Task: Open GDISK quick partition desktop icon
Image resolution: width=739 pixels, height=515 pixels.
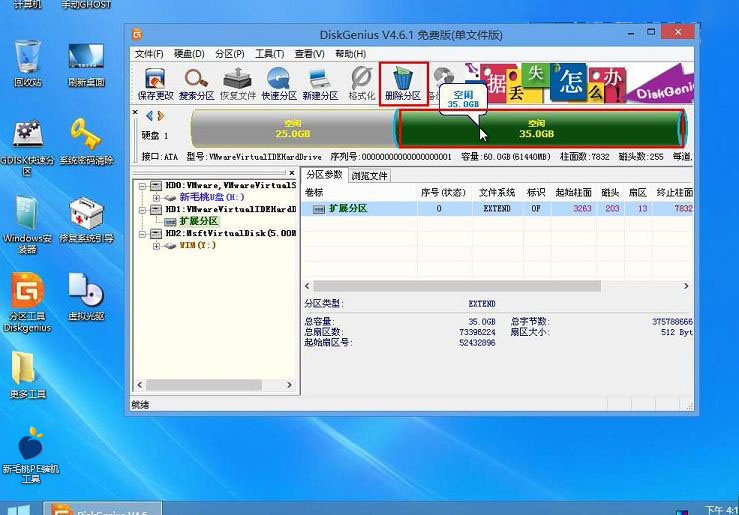Action: click(x=27, y=148)
